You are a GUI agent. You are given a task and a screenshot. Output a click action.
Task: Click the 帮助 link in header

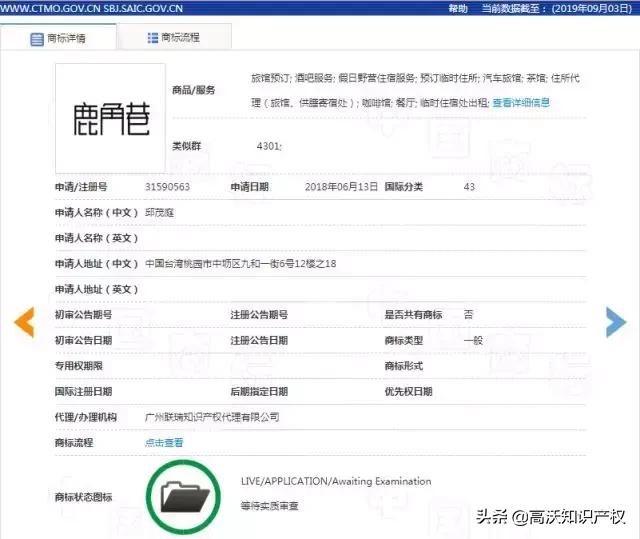[x=458, y=8]
